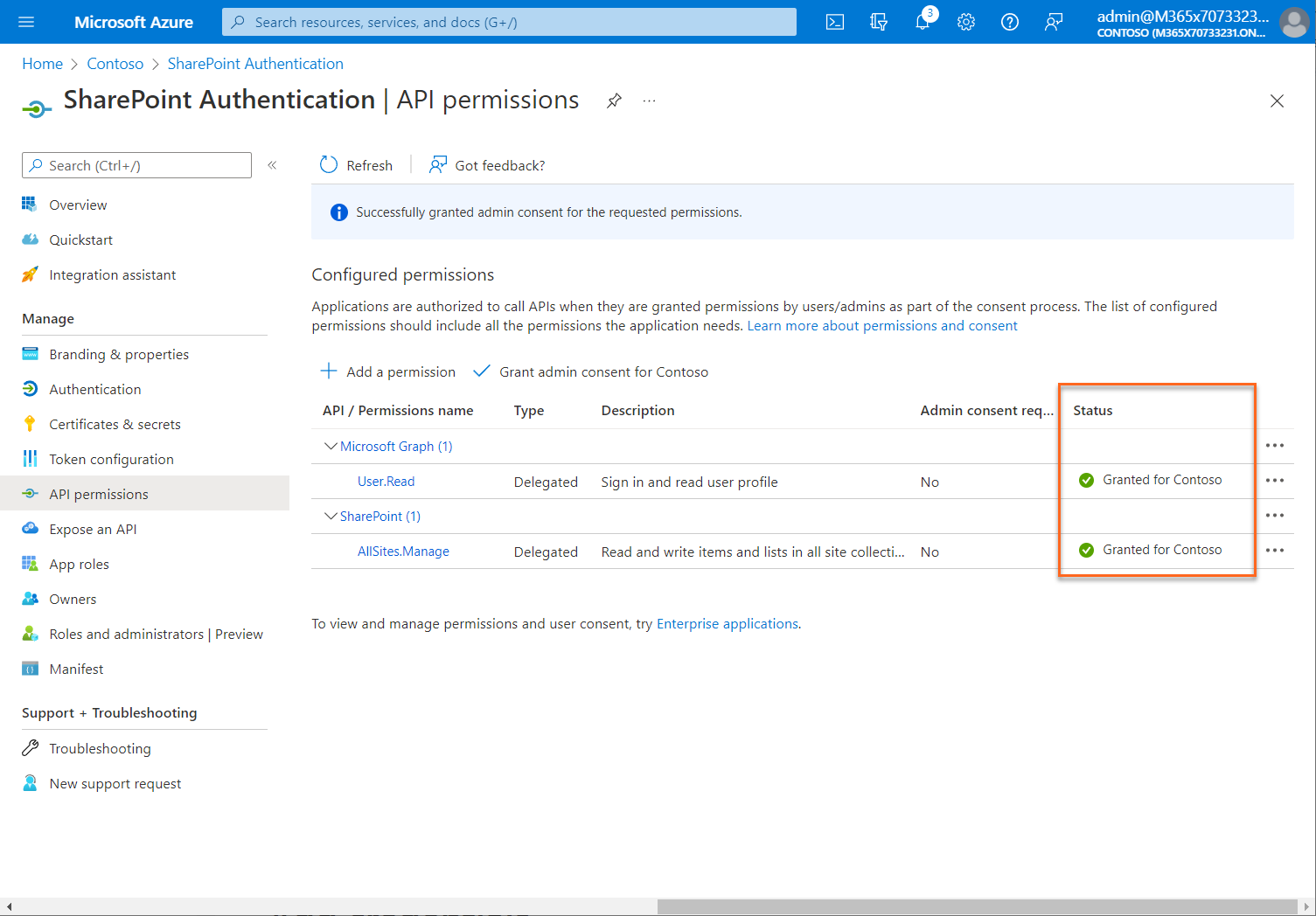1316x916 pixels.
Task: Open the page ellipsis menu
Action: pyautogui.click(x=649, y=101)
